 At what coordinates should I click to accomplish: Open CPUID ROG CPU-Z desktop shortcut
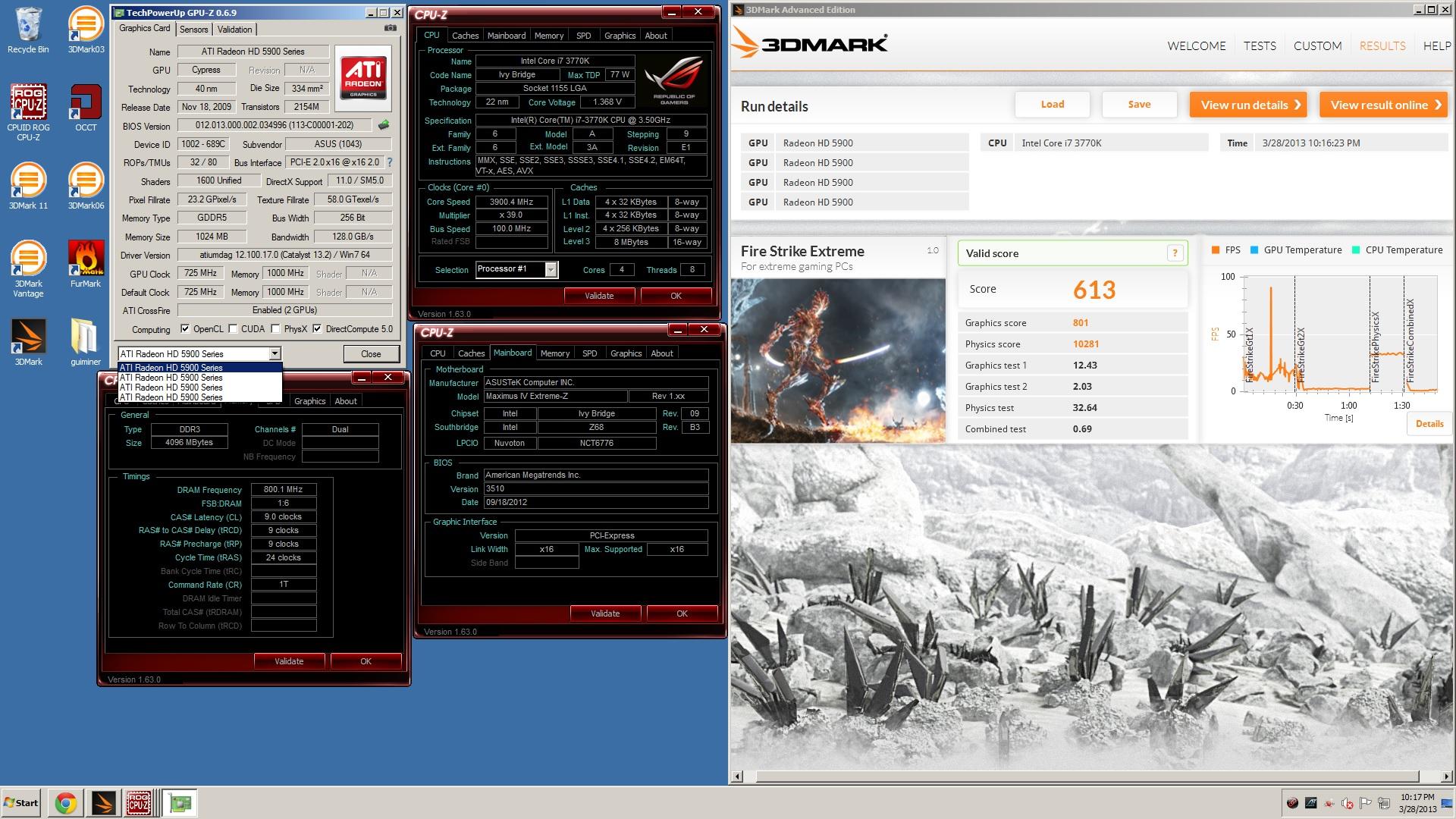coord(28,112)
